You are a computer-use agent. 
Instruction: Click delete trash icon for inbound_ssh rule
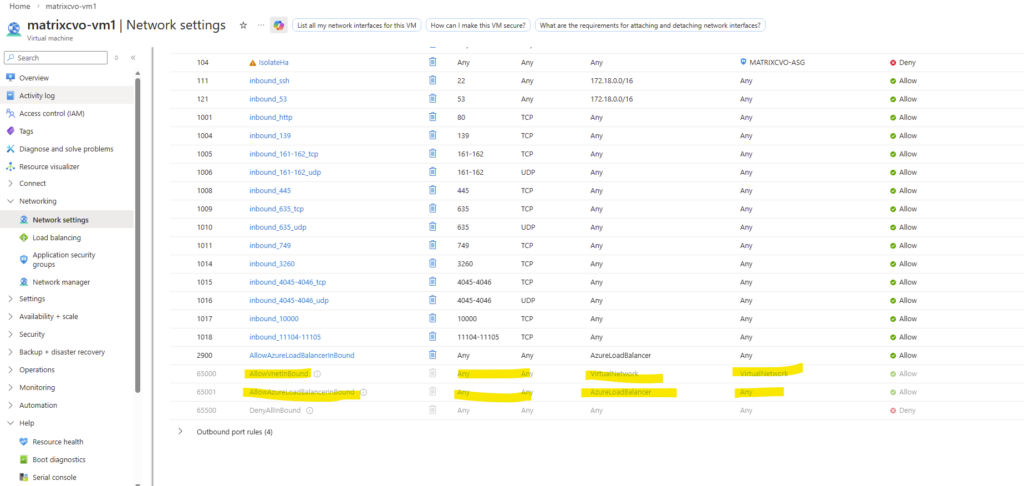(432, 80)
